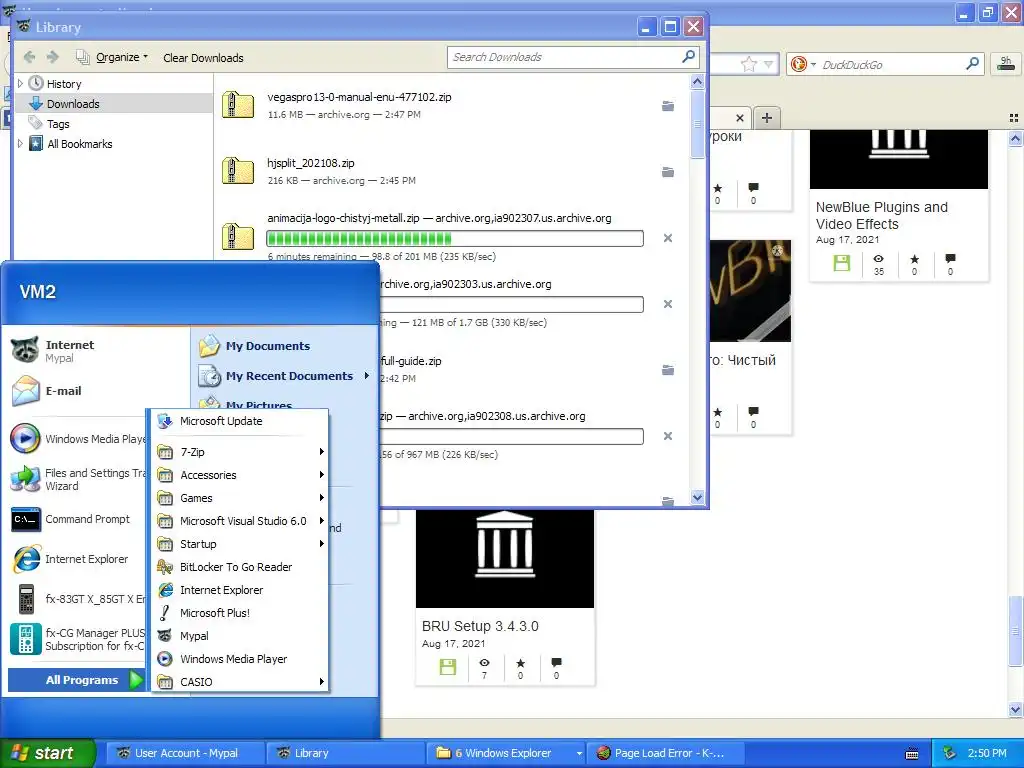
Task: Open a new browser tab
Action: pos(767,118)
